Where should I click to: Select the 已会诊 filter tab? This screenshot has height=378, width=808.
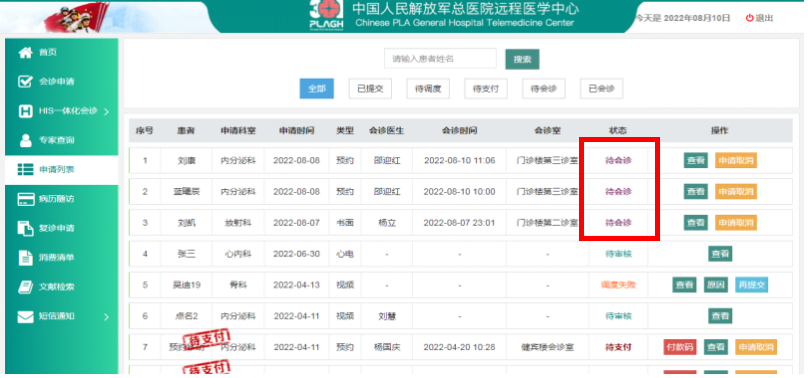pyautogui.click(x=601, y=89)
